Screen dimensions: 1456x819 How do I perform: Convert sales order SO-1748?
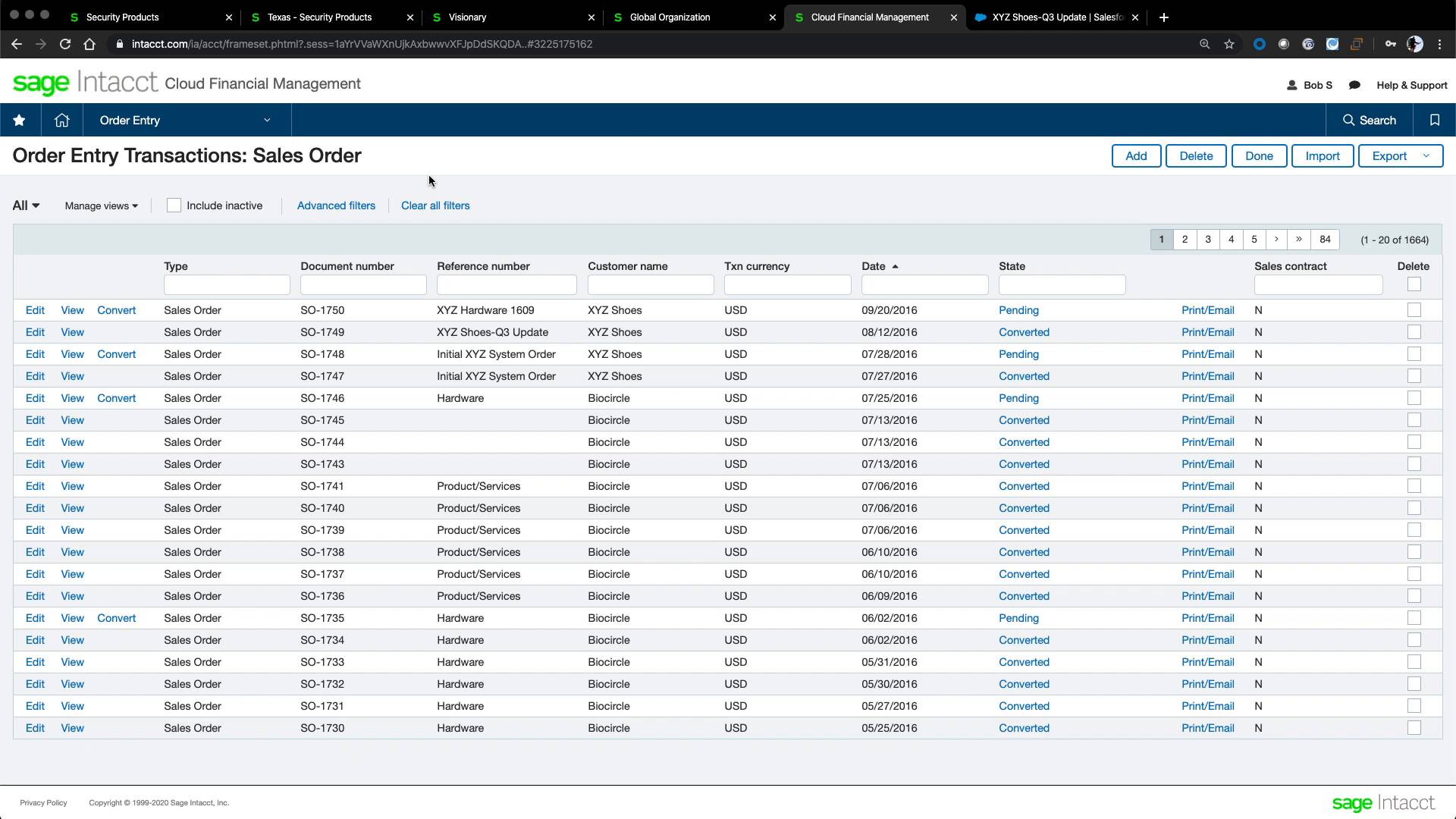tap(116, 353)
